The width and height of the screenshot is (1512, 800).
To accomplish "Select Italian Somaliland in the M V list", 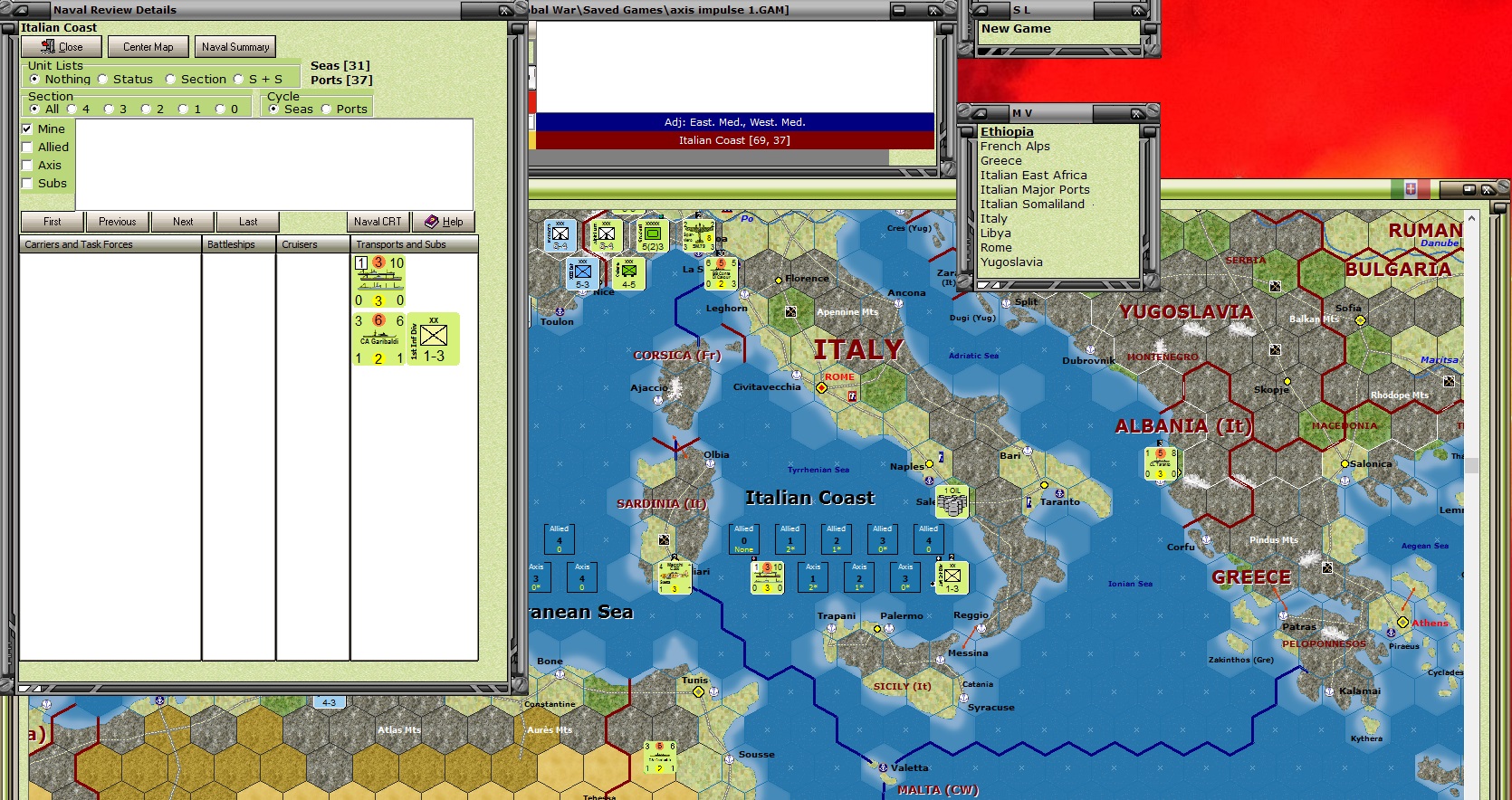I will click(x=1032, y=205).
